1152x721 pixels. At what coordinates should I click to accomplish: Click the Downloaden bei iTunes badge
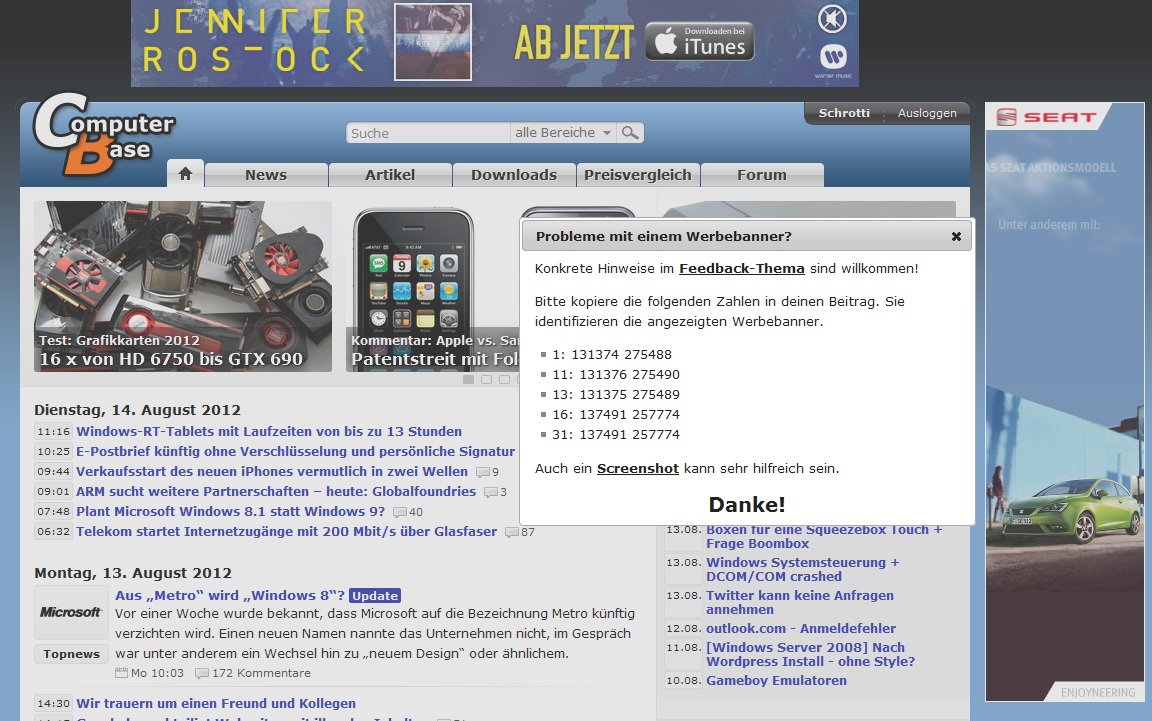pos(699,41)
